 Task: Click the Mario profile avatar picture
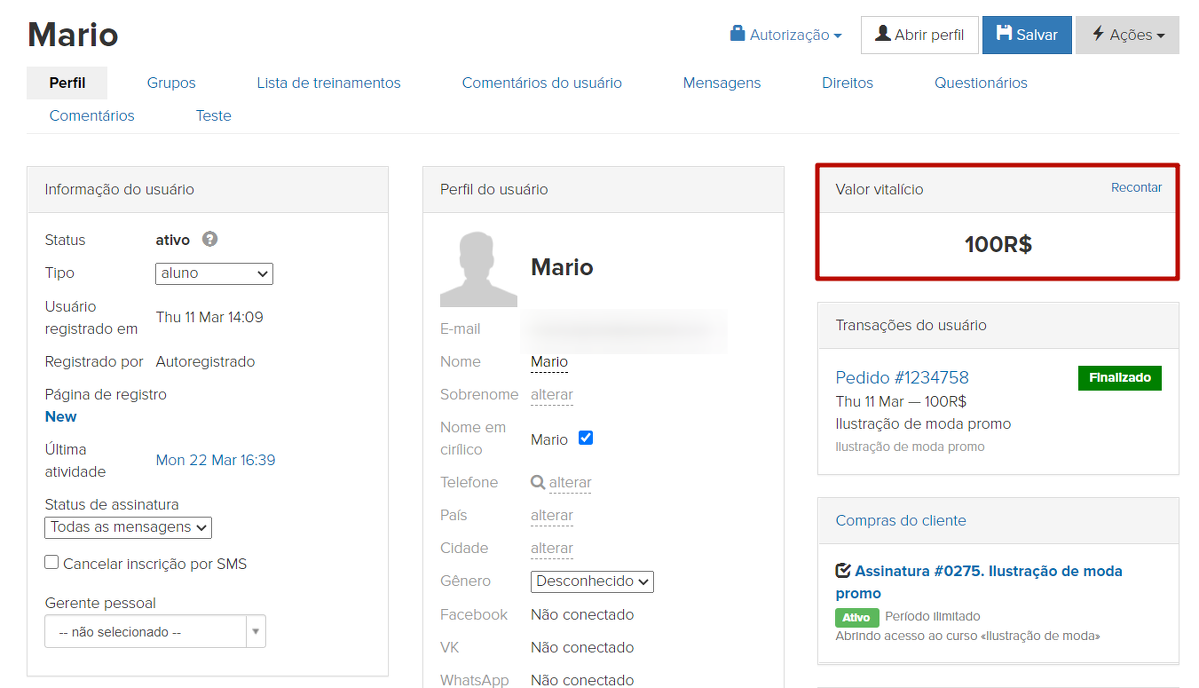pyautogui.click(x=478, y=269)
